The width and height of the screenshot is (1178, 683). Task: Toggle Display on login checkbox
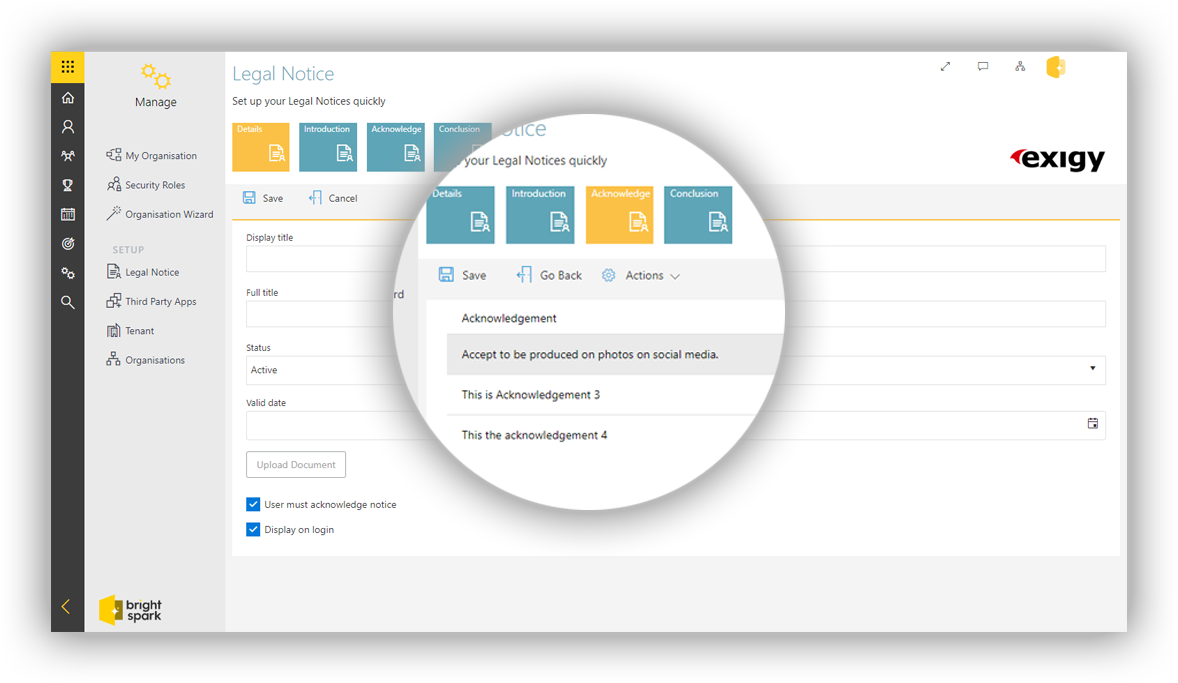click(253, 530)
